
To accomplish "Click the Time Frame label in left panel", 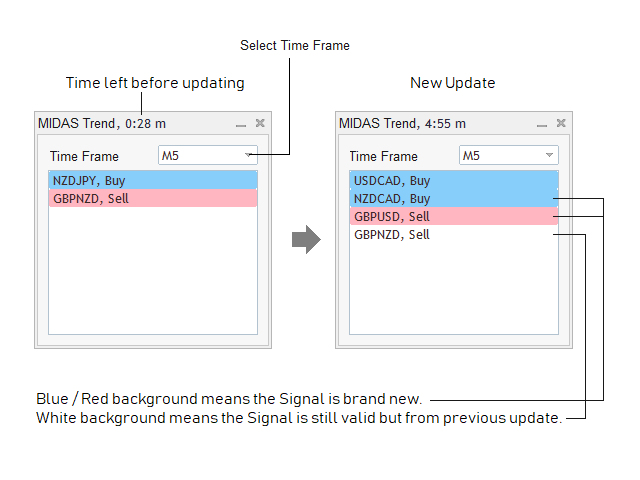I will click(x=84, y=156).
